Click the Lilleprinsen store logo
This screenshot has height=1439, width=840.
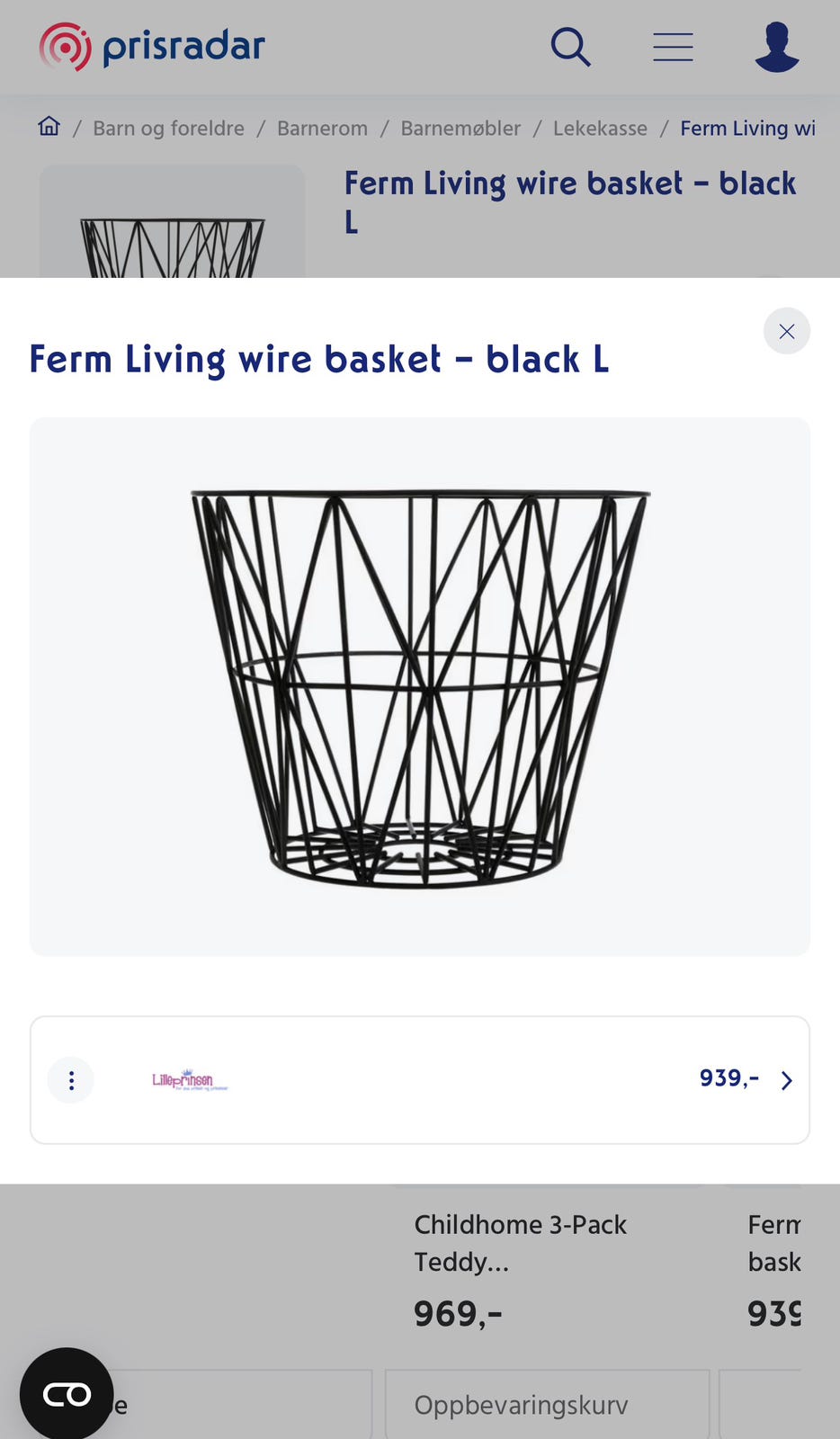pyautogui.click(x=190, y=1080)
